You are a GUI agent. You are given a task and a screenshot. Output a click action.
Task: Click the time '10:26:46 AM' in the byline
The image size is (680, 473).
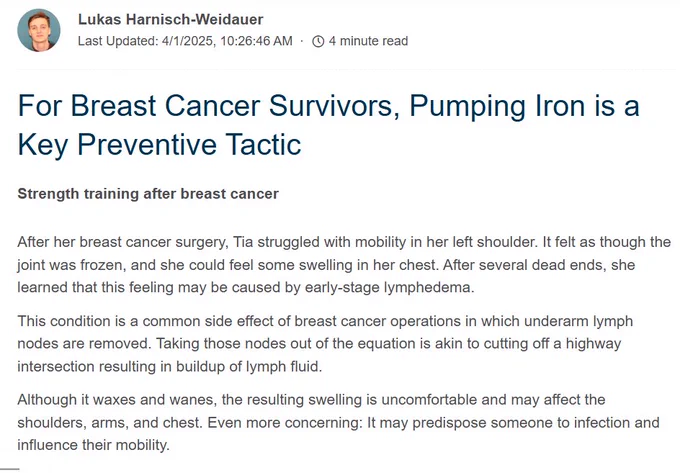tap(256, 41)
